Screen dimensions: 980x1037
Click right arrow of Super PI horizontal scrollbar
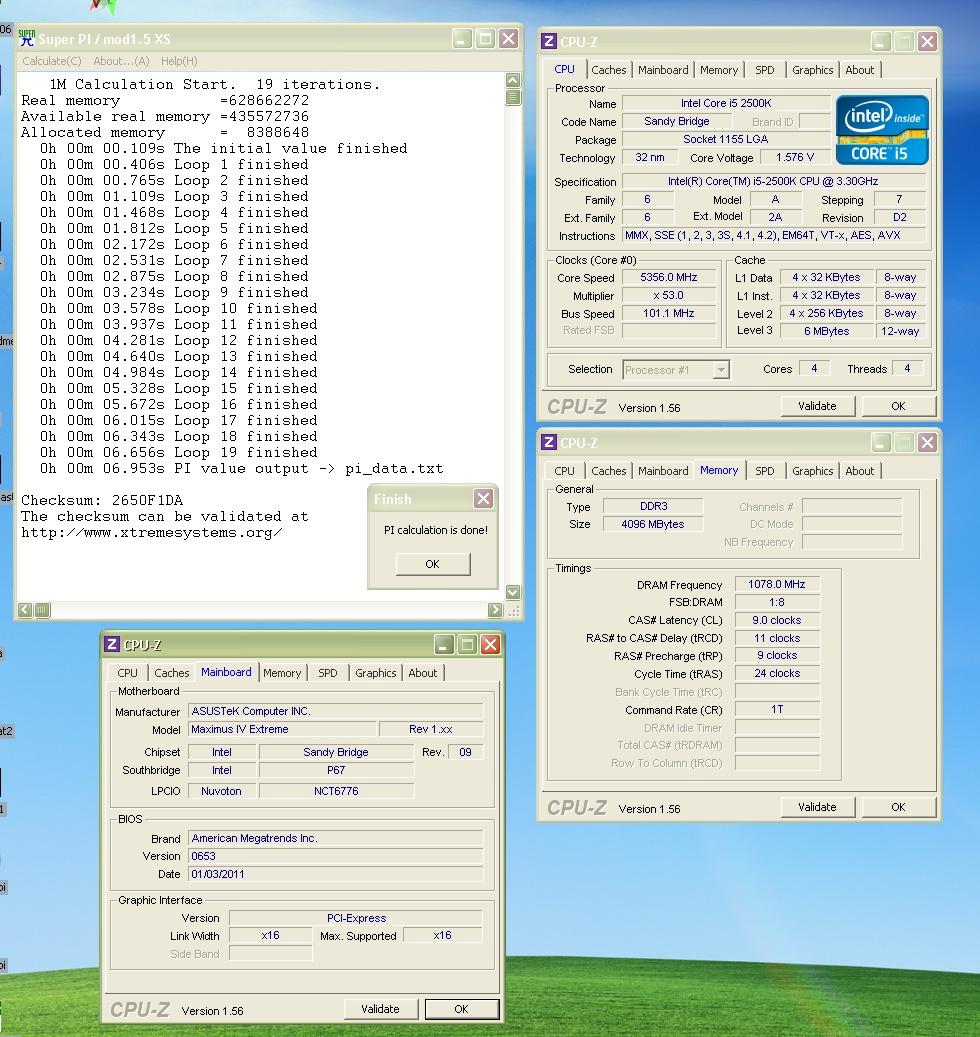tap(495, 610)
